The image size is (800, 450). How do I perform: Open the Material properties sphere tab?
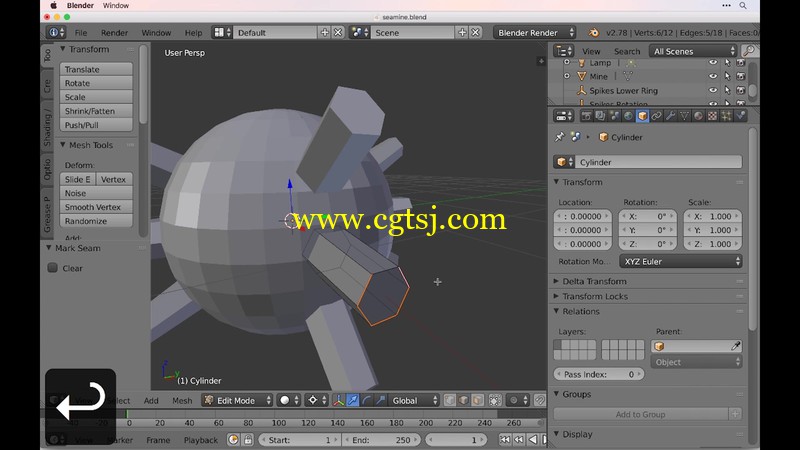[698, 116]
